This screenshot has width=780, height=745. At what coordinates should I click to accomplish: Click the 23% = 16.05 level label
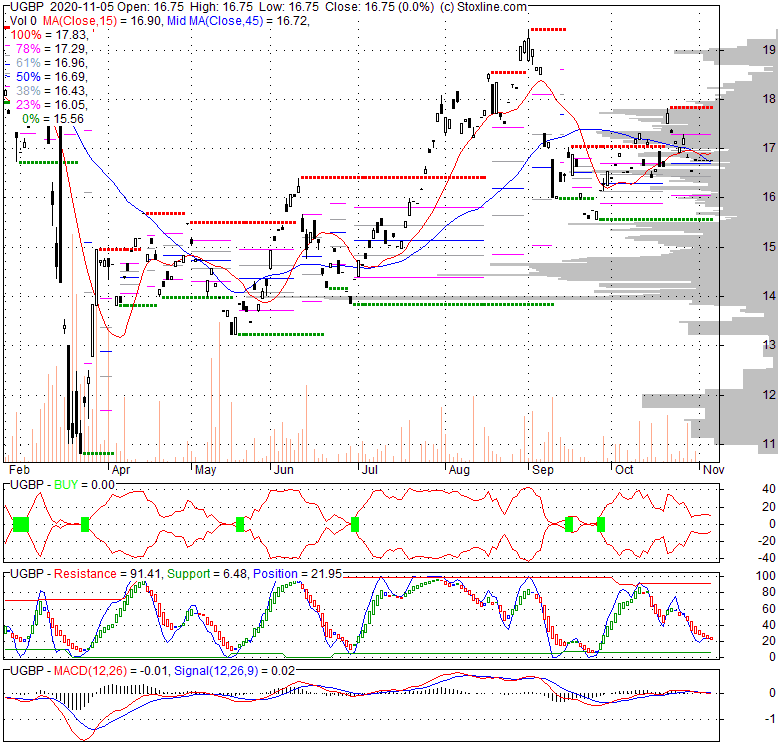click(x=51, y=104)
